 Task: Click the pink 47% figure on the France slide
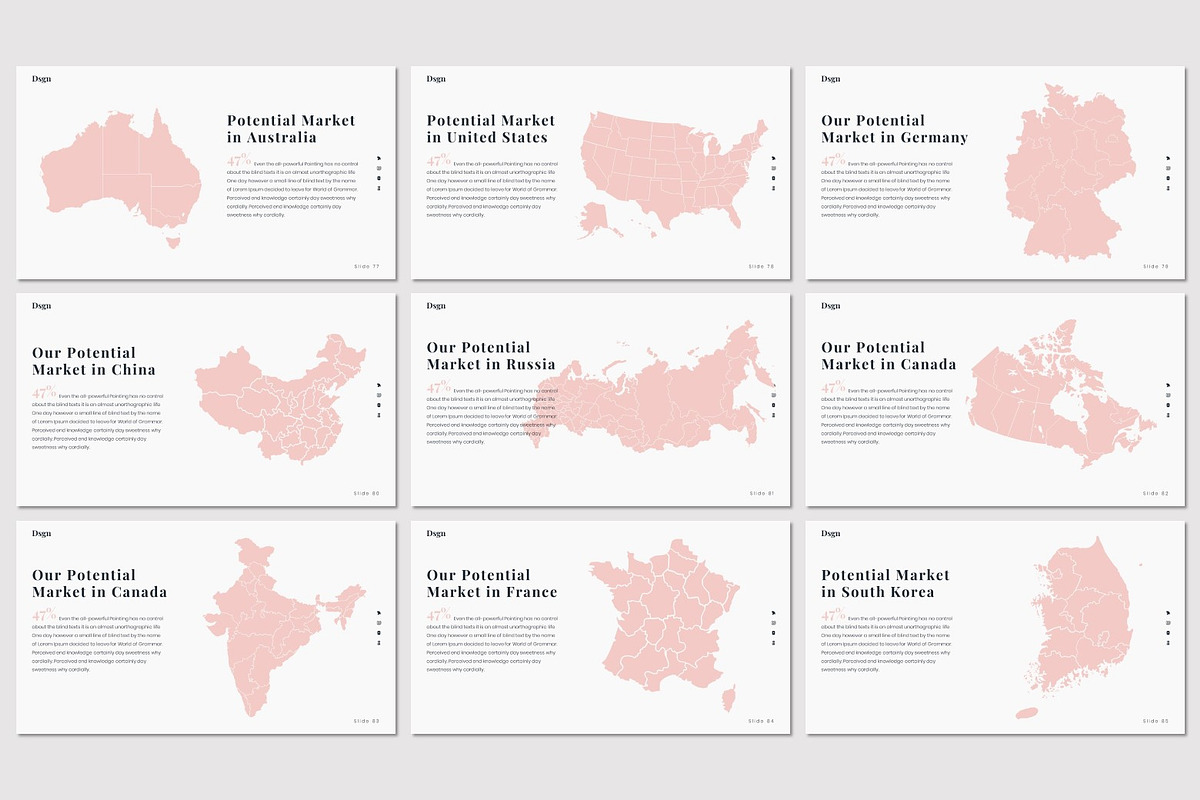click(x=438, y=615)
